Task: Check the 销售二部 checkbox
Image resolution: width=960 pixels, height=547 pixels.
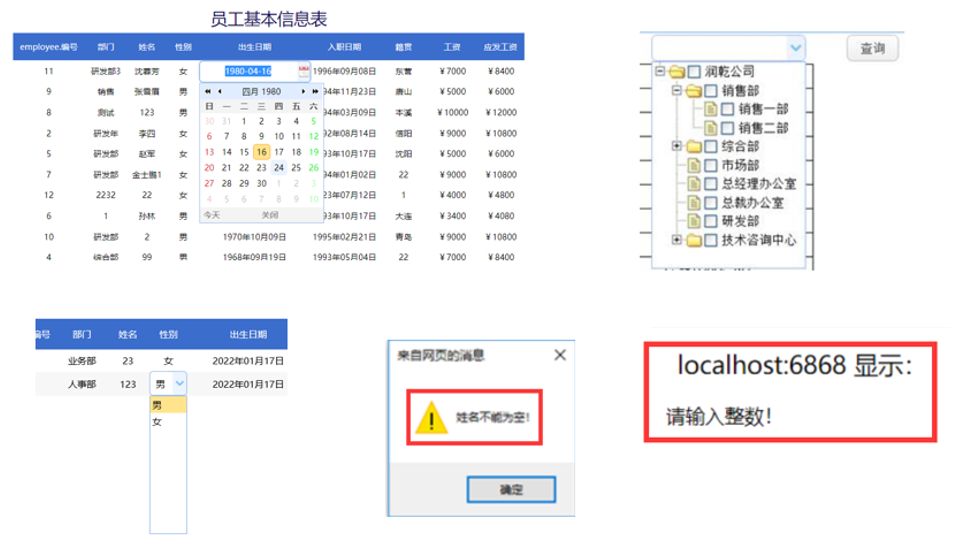Action: pyautogui.click(x=727, y=128)
